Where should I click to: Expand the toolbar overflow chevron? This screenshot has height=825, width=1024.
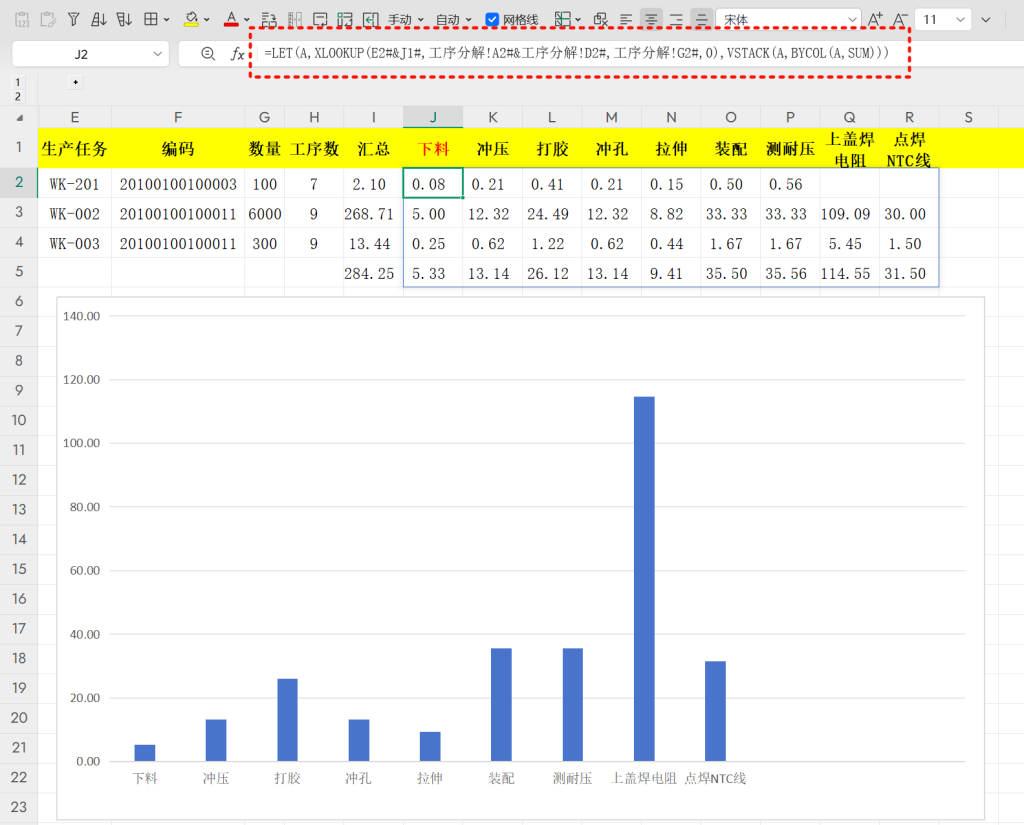coord(986,20)
